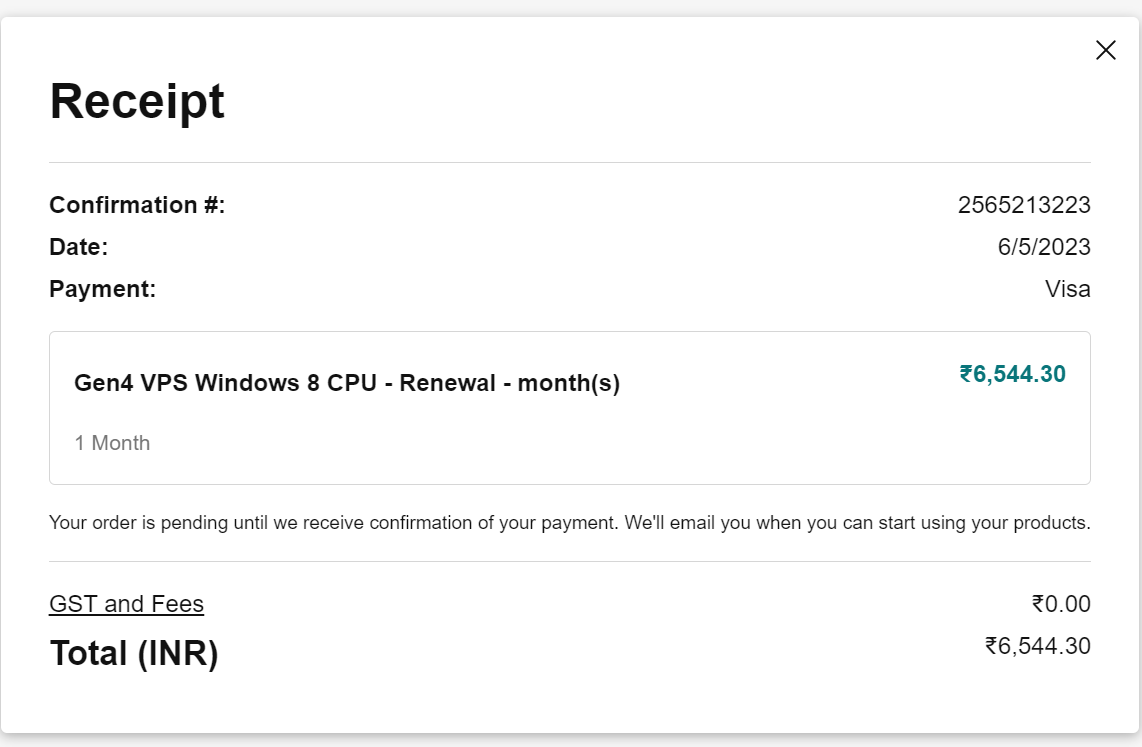
Task: Click the total amount beside Total (INR)
Action: [1037, 646]
